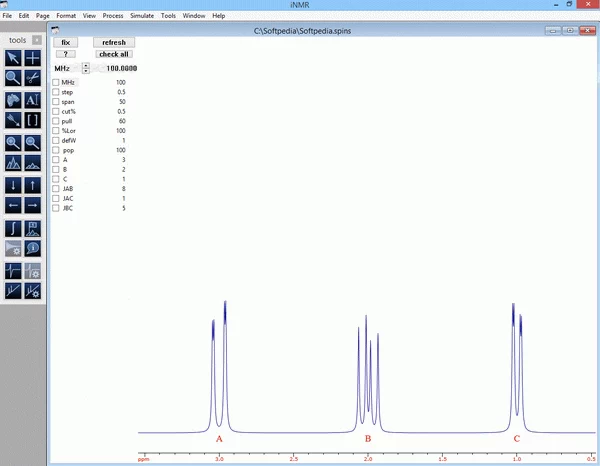Click the right arrow tool icon
Screen dimensions: 600x466
[x=33, y=205]
